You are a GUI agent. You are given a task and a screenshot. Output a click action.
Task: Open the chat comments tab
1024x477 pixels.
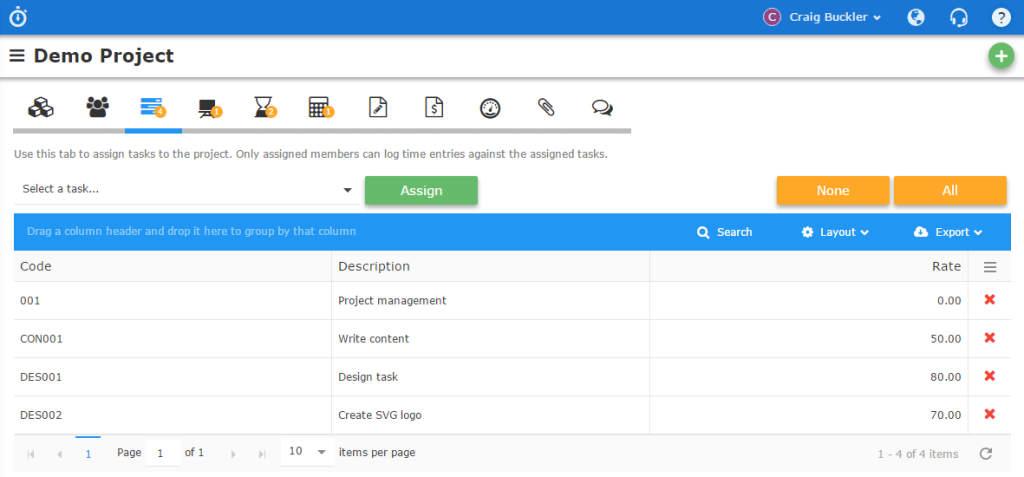[x=602, y=108]
